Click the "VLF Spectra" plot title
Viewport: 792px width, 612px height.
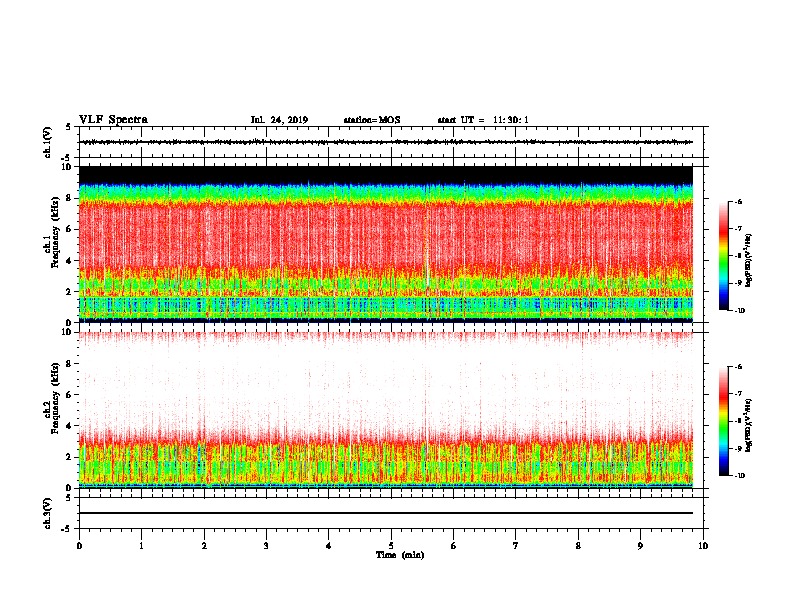[113, 120]
